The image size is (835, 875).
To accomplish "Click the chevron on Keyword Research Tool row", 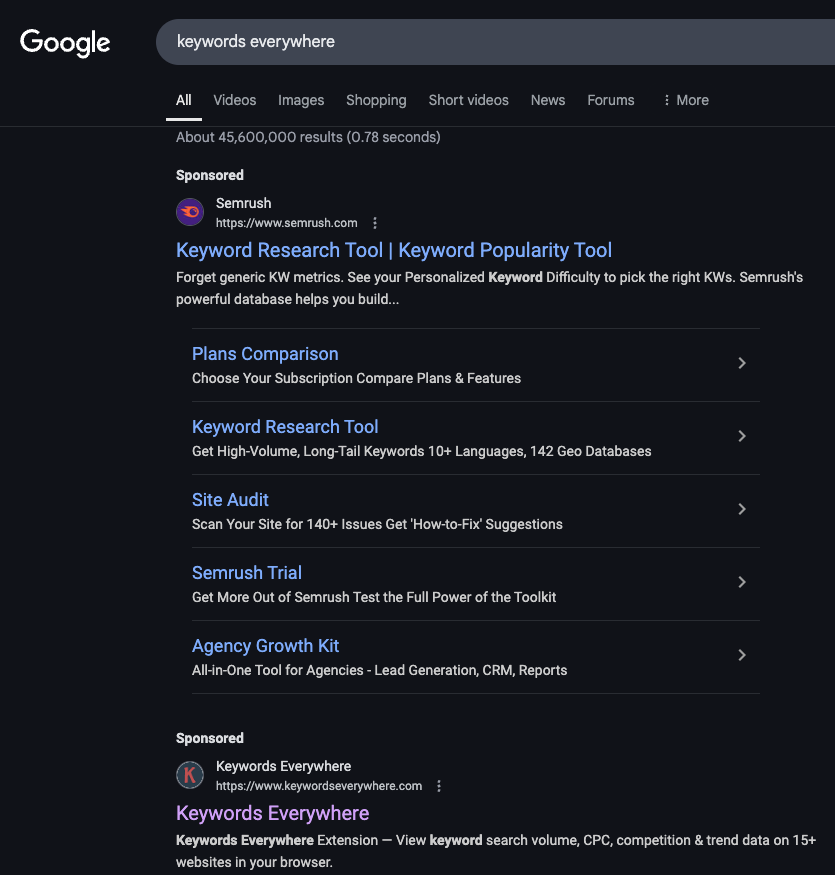I will point(742,436).
